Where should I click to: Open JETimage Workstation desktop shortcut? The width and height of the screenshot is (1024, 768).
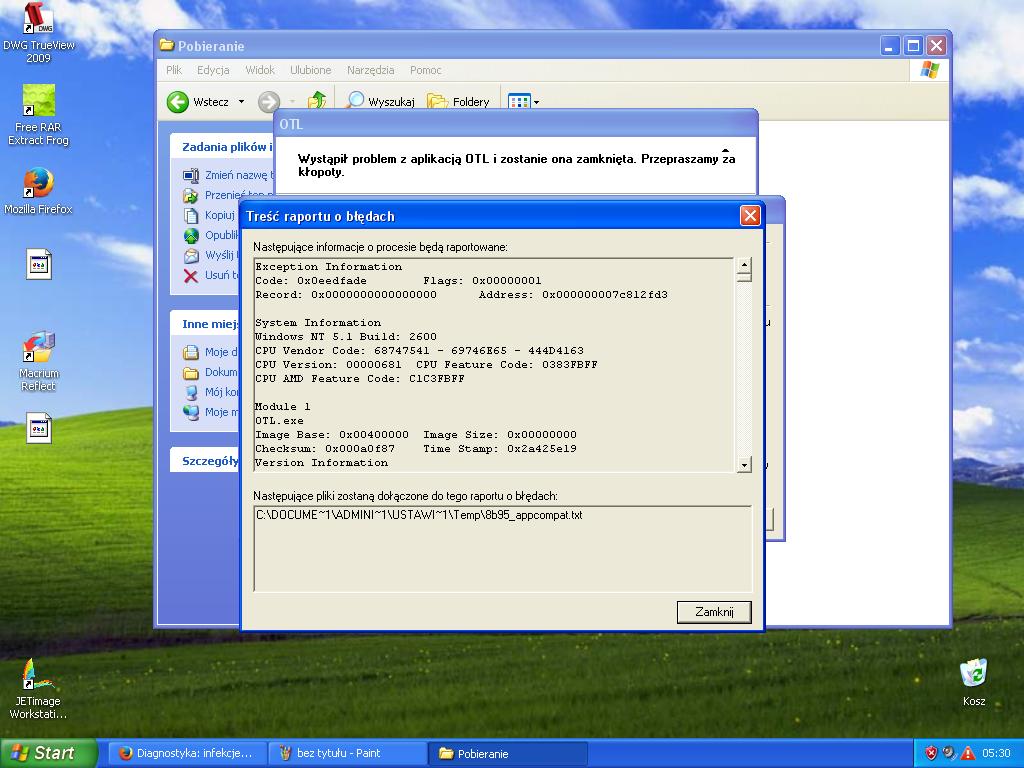pos(39,689)
